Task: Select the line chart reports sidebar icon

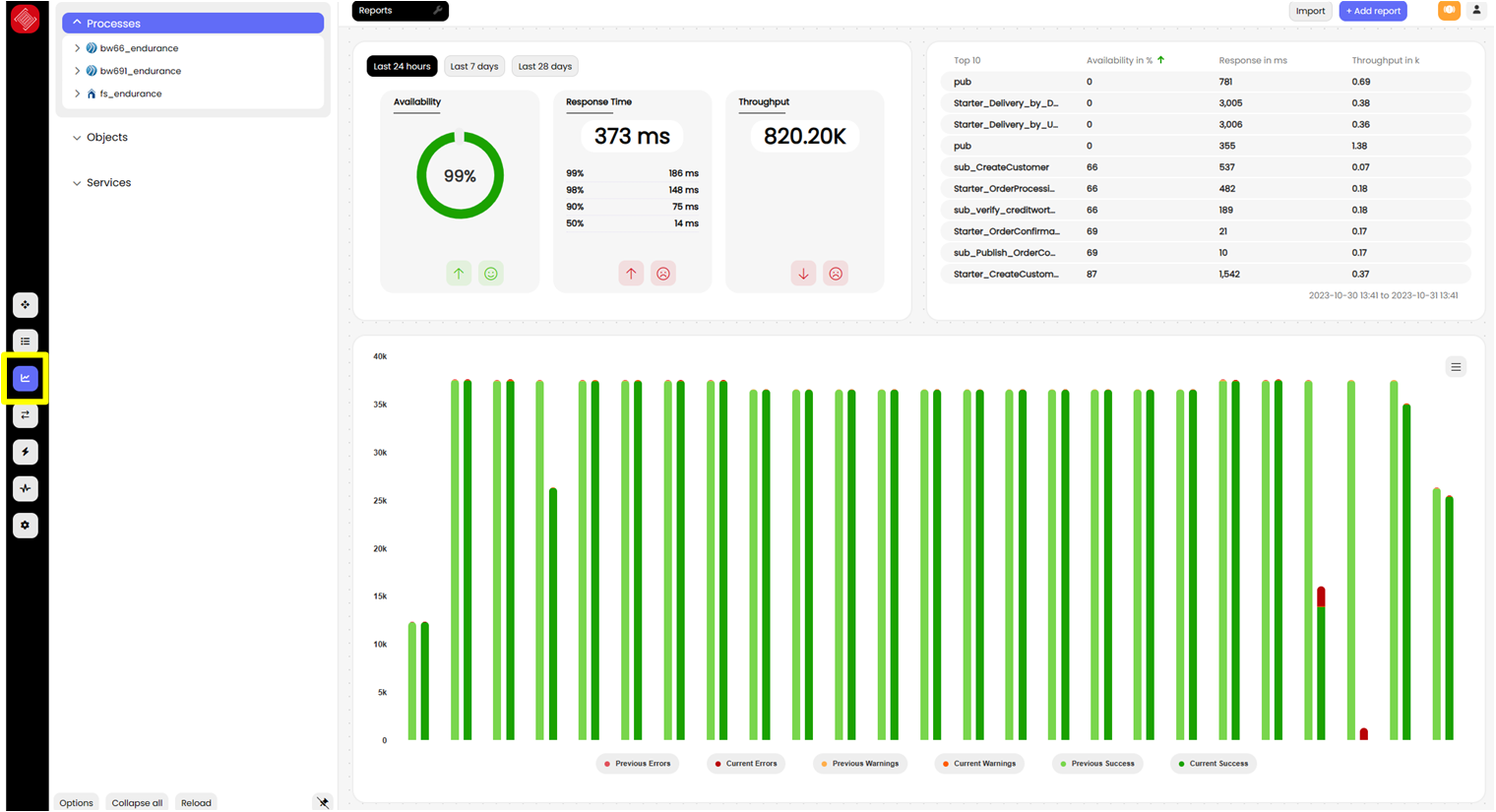Action: pos(26,378)
